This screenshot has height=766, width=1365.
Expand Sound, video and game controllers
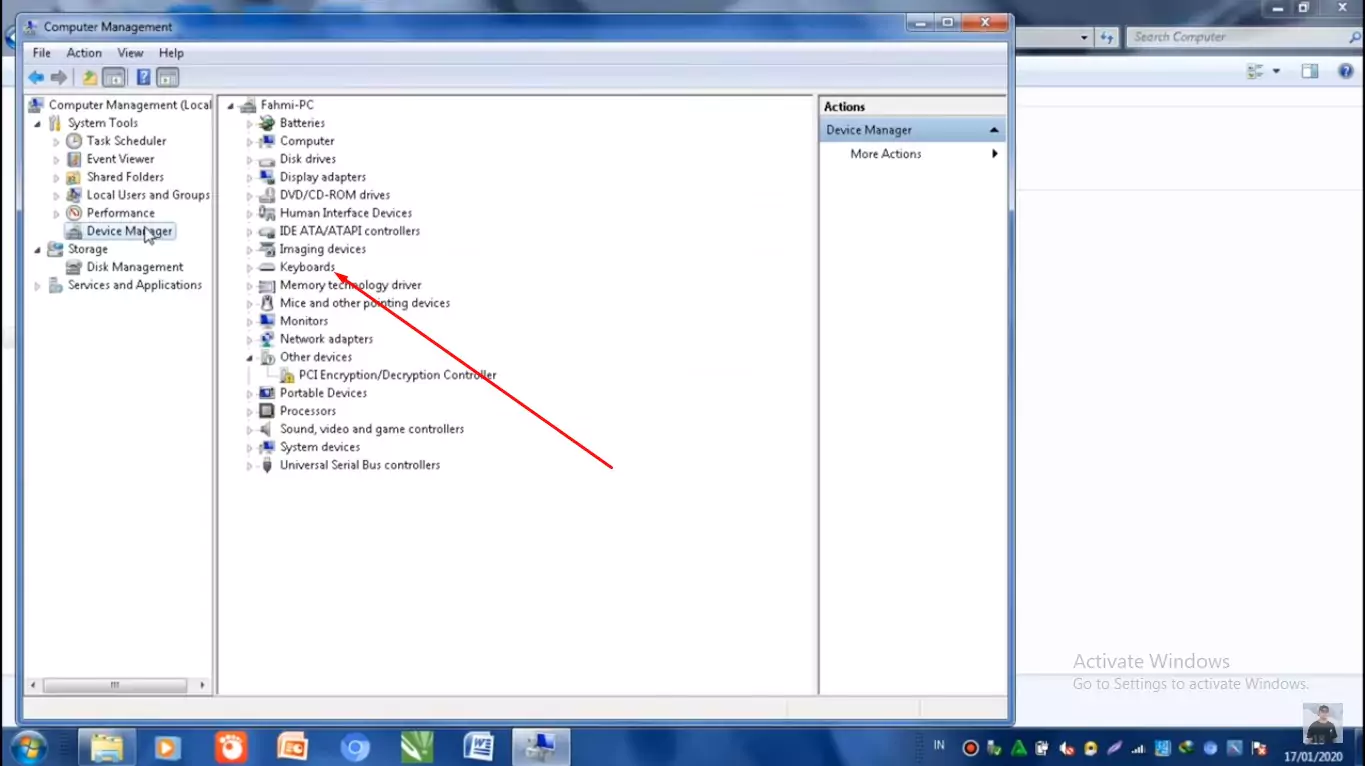[x=250, y=430]
